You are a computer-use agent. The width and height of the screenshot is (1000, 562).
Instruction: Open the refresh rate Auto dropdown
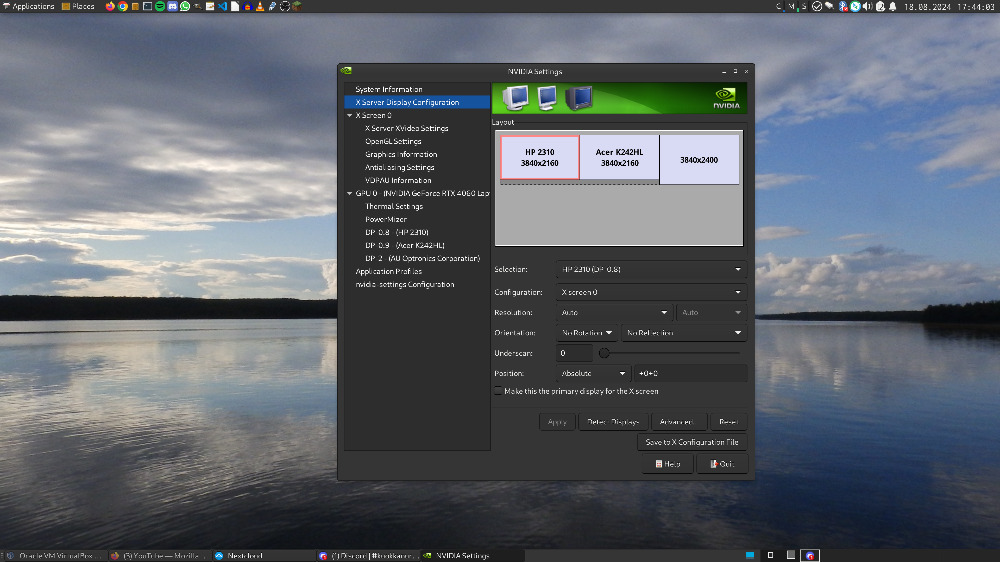click(710, 313)
